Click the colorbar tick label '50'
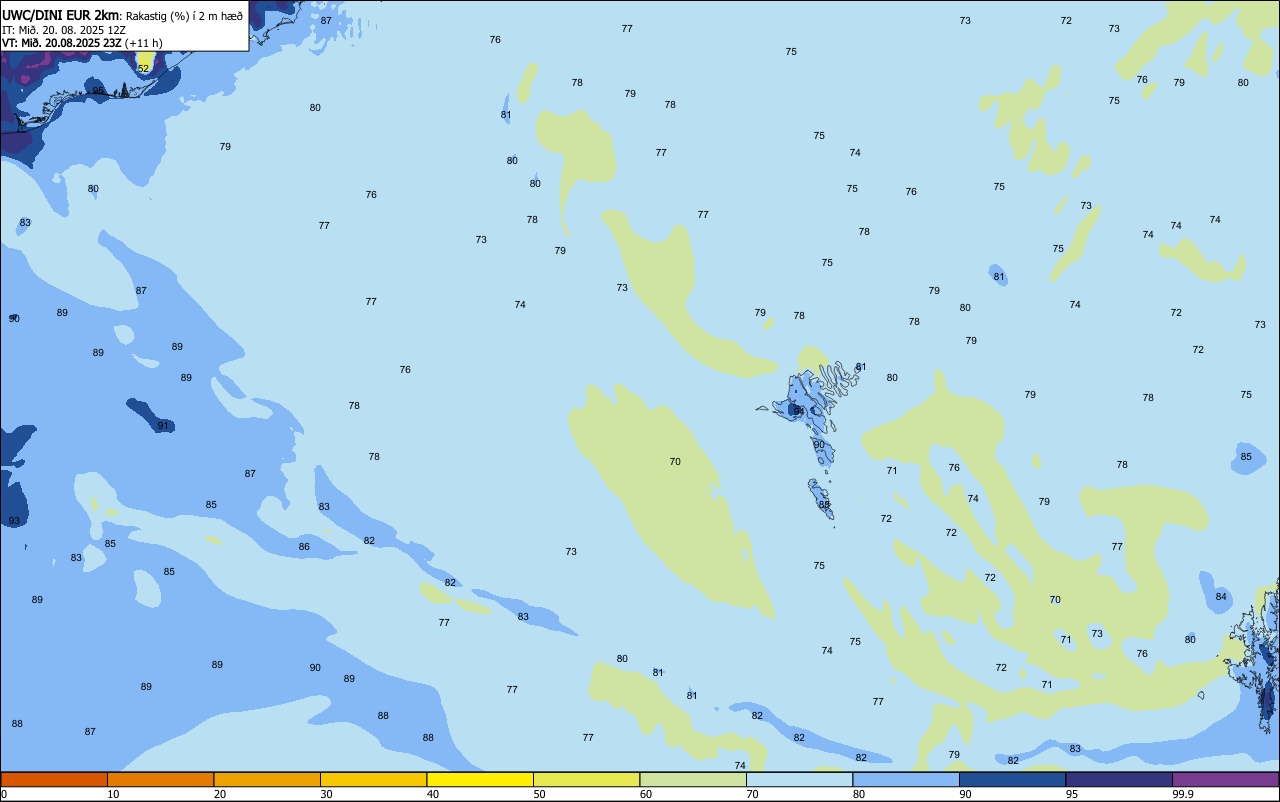1280x802 pixels. pos(539,794)
